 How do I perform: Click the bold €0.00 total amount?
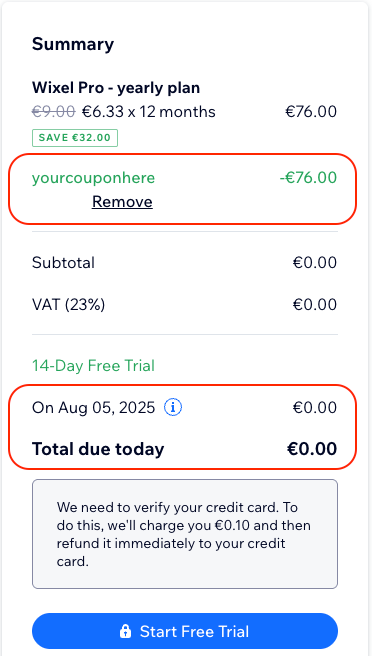(x=312, y=449)
